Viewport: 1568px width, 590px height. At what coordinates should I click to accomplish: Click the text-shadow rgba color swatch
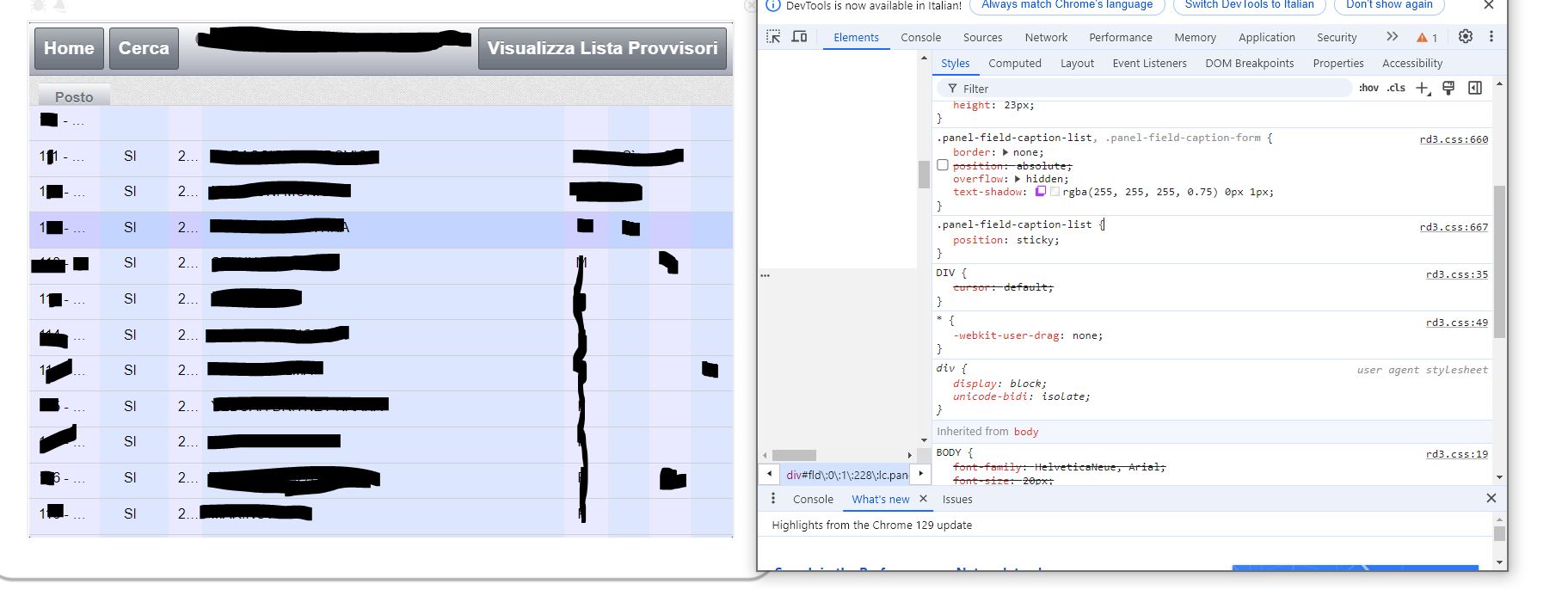[1055, 192]
